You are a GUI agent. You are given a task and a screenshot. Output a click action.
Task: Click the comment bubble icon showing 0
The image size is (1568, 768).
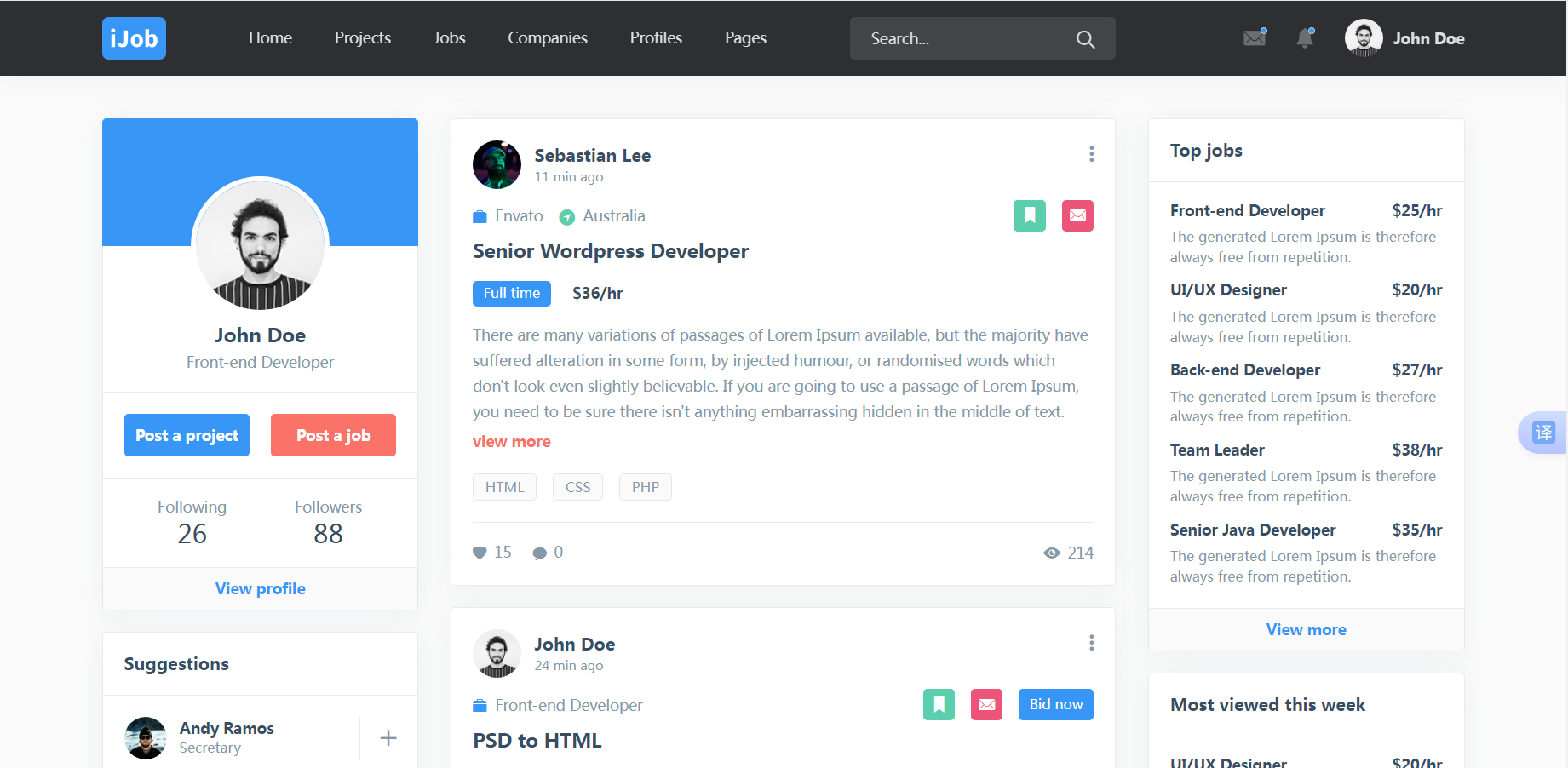click(539, 553)
